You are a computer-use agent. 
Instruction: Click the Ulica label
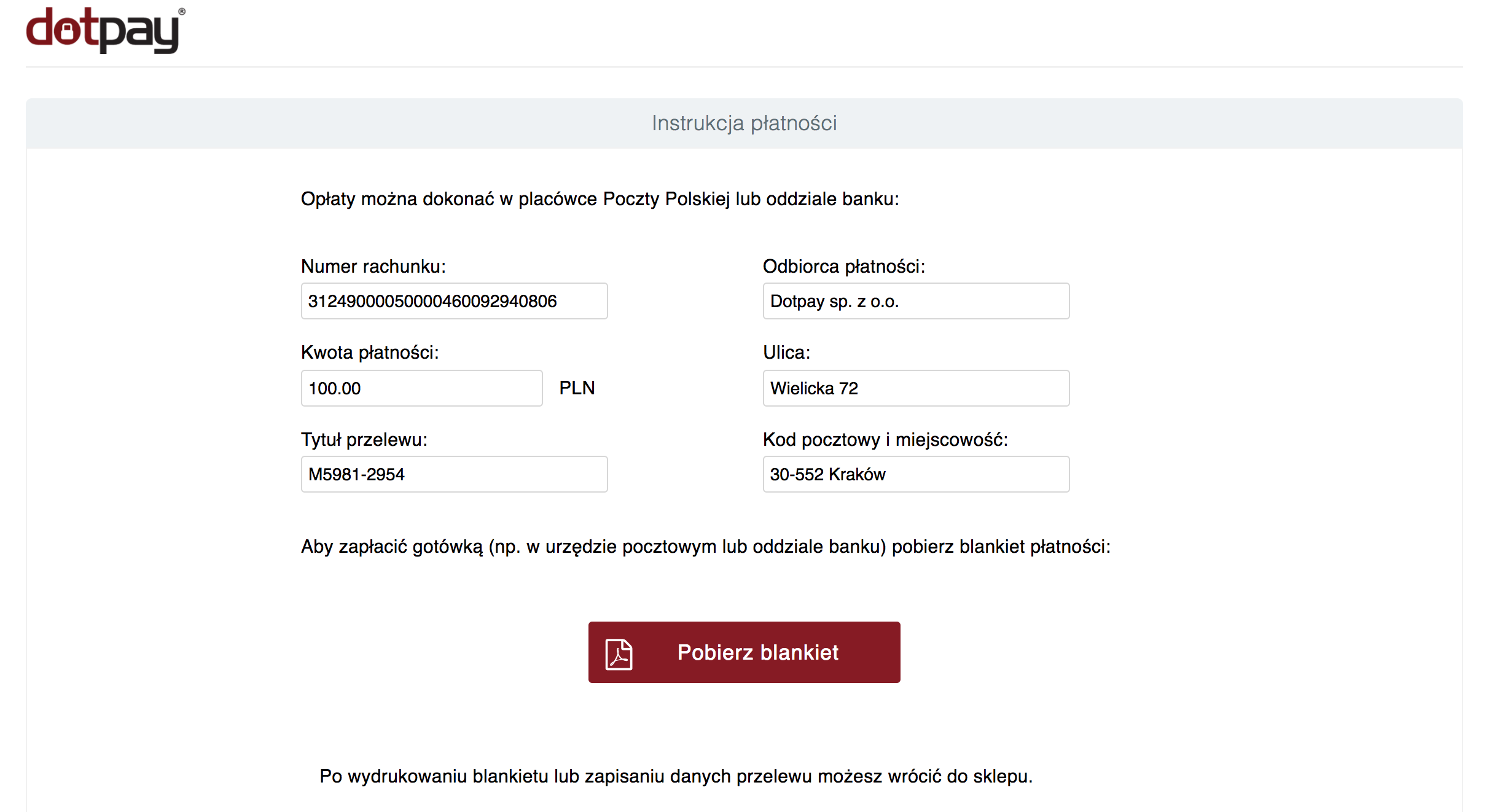pos(786,353)
